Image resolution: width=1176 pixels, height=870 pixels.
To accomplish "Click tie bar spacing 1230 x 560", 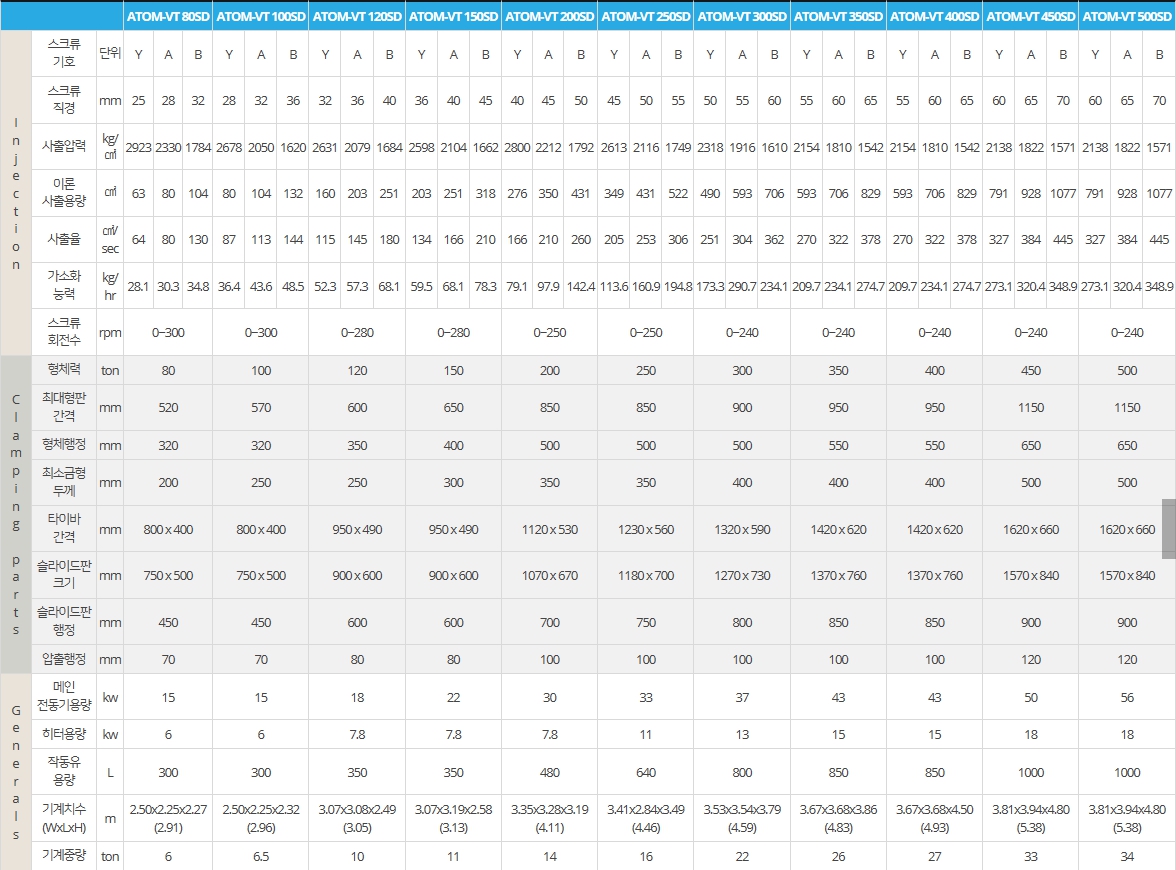I will point(646,530).
